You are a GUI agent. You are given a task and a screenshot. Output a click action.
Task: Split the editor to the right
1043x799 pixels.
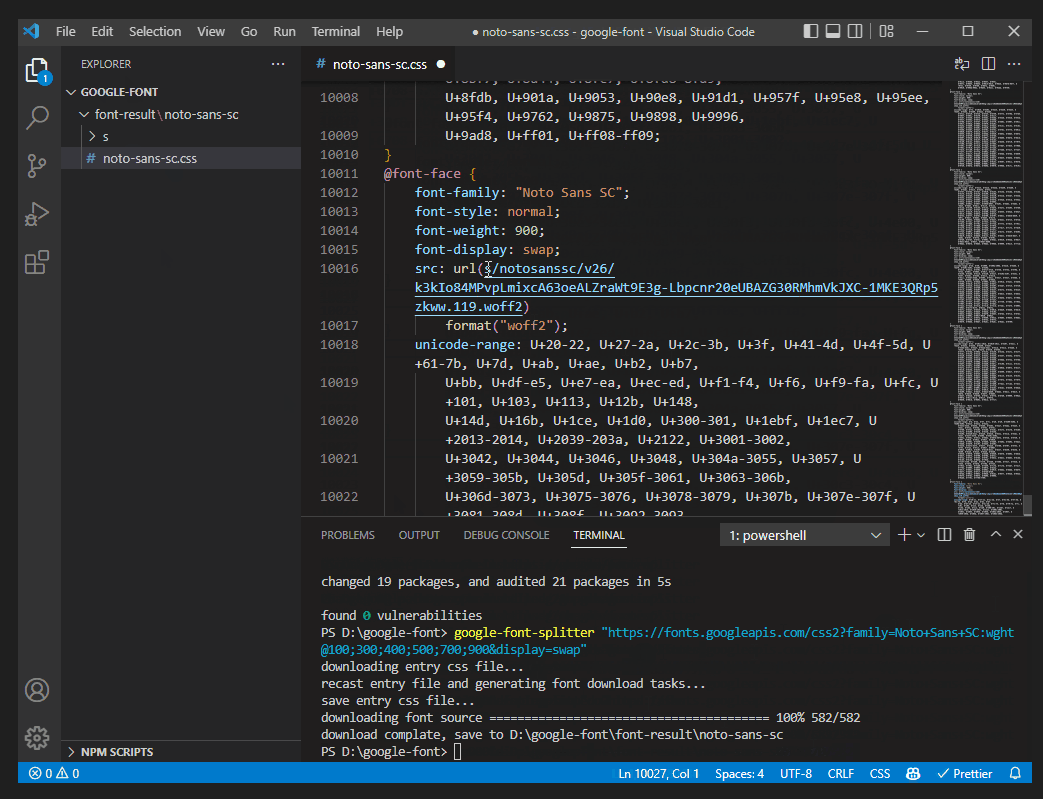tap(988, 64)
